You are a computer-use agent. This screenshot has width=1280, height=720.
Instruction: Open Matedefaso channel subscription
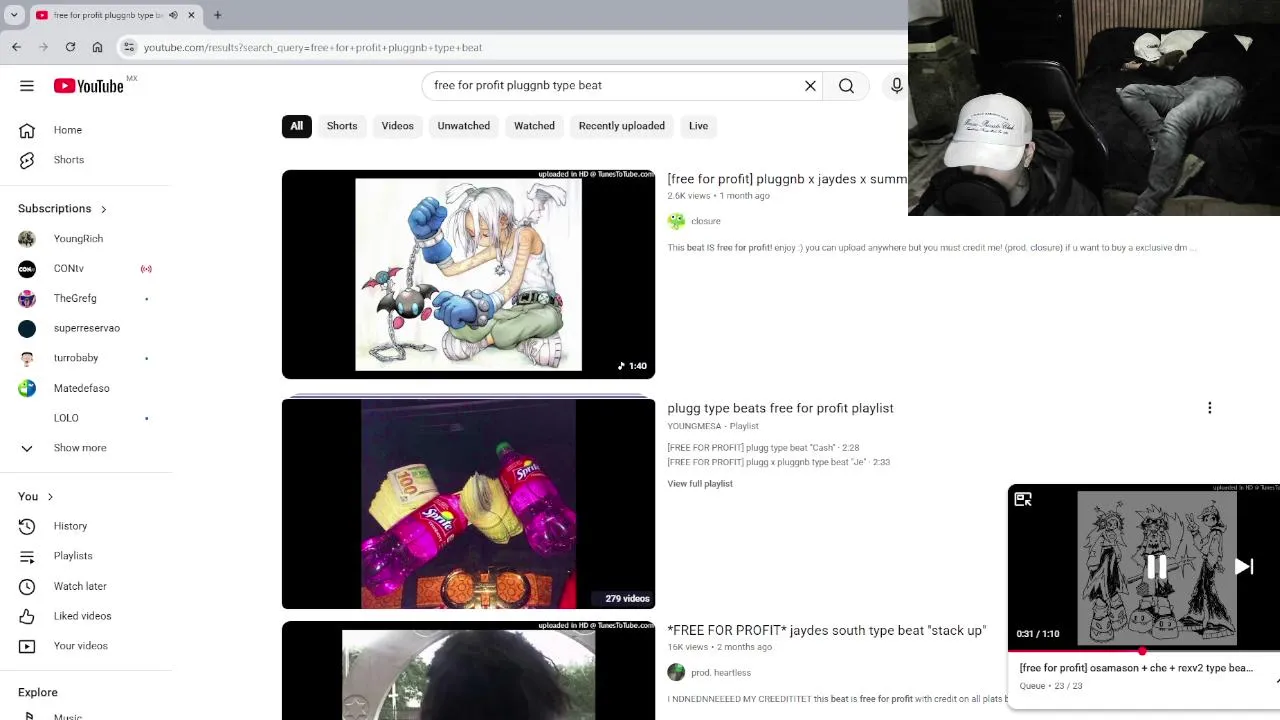[x=82, y=388]
